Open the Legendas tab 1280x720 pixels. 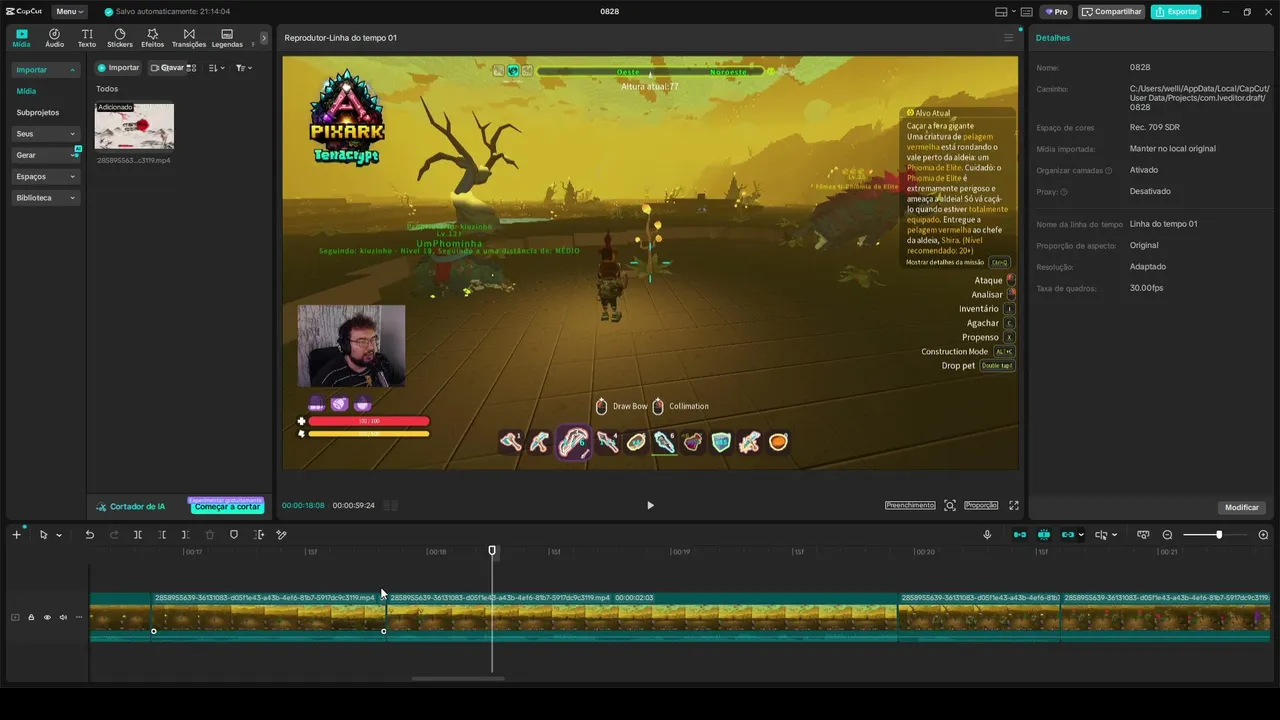pyautogui.click(x=227, y=38)
